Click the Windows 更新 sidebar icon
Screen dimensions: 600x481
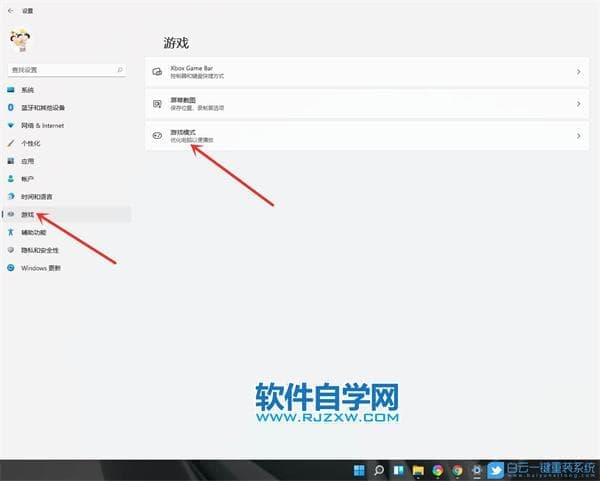pyautogui.click(x=11, y=268)
